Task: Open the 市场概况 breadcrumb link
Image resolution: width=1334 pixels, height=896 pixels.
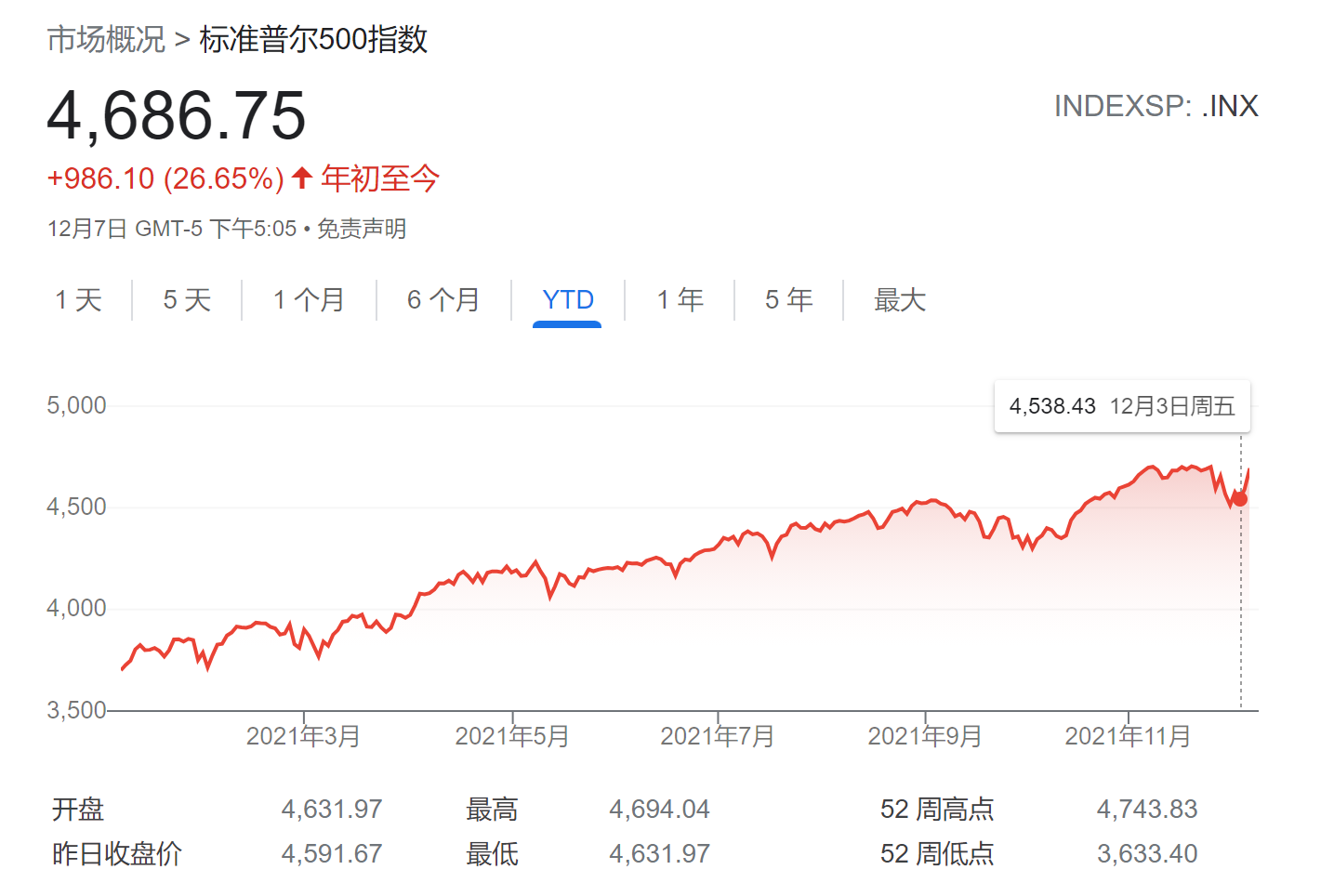Action: [x=106, y=39]
